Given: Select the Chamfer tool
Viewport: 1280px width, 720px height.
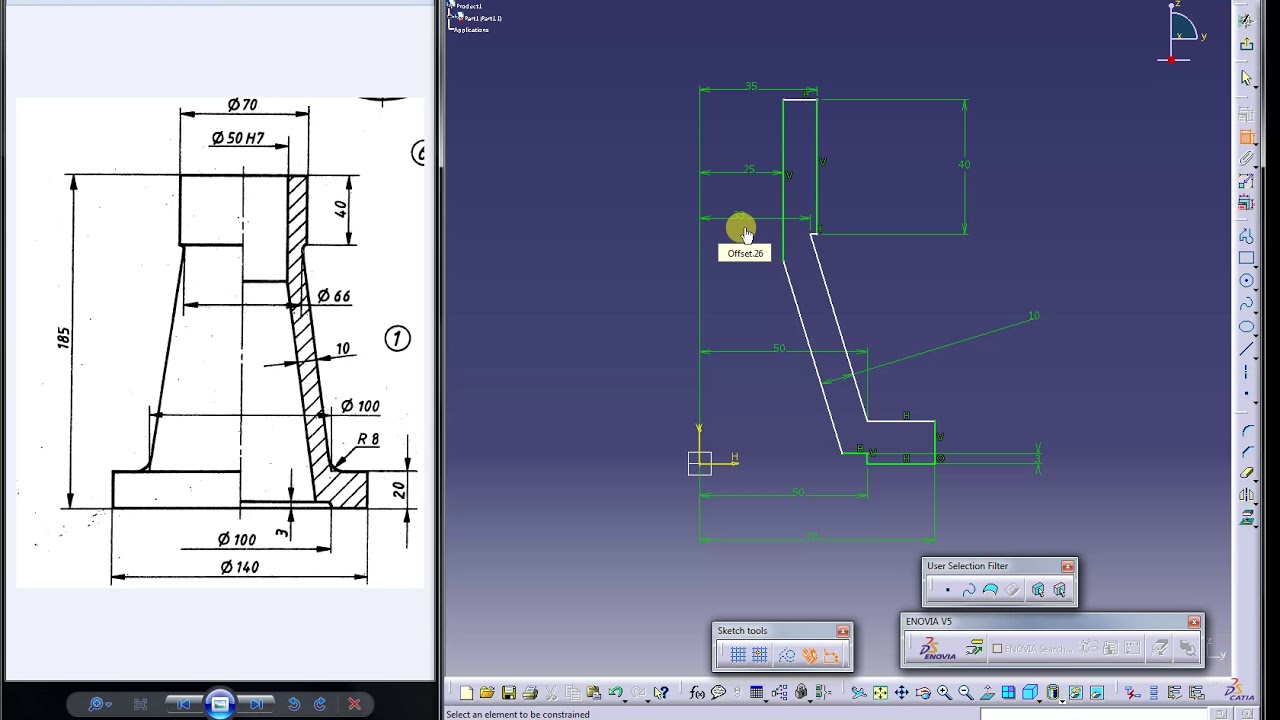Looking at the screenshot, I should [1247, 452].
